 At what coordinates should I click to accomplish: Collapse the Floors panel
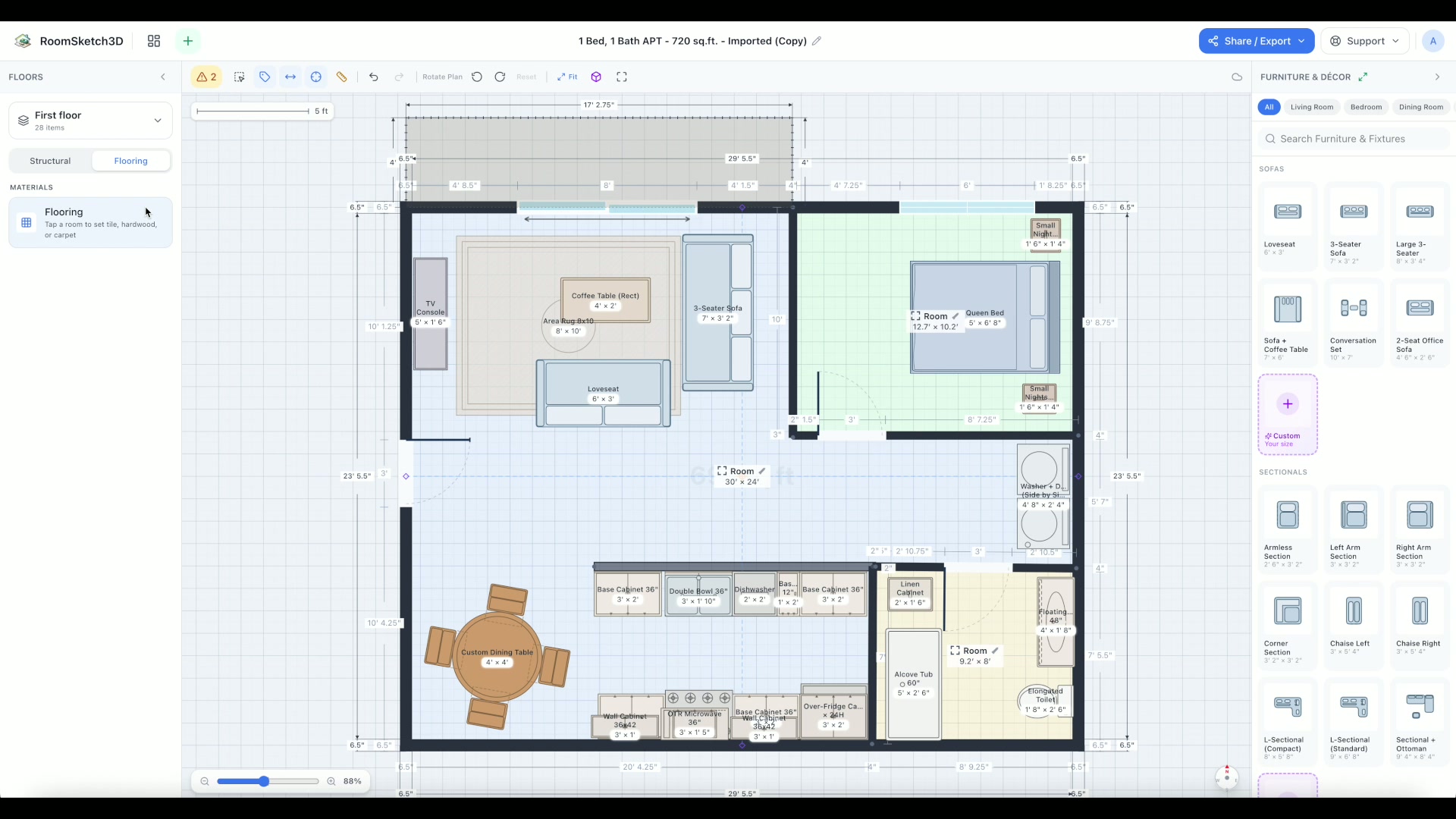coord(162,77)
